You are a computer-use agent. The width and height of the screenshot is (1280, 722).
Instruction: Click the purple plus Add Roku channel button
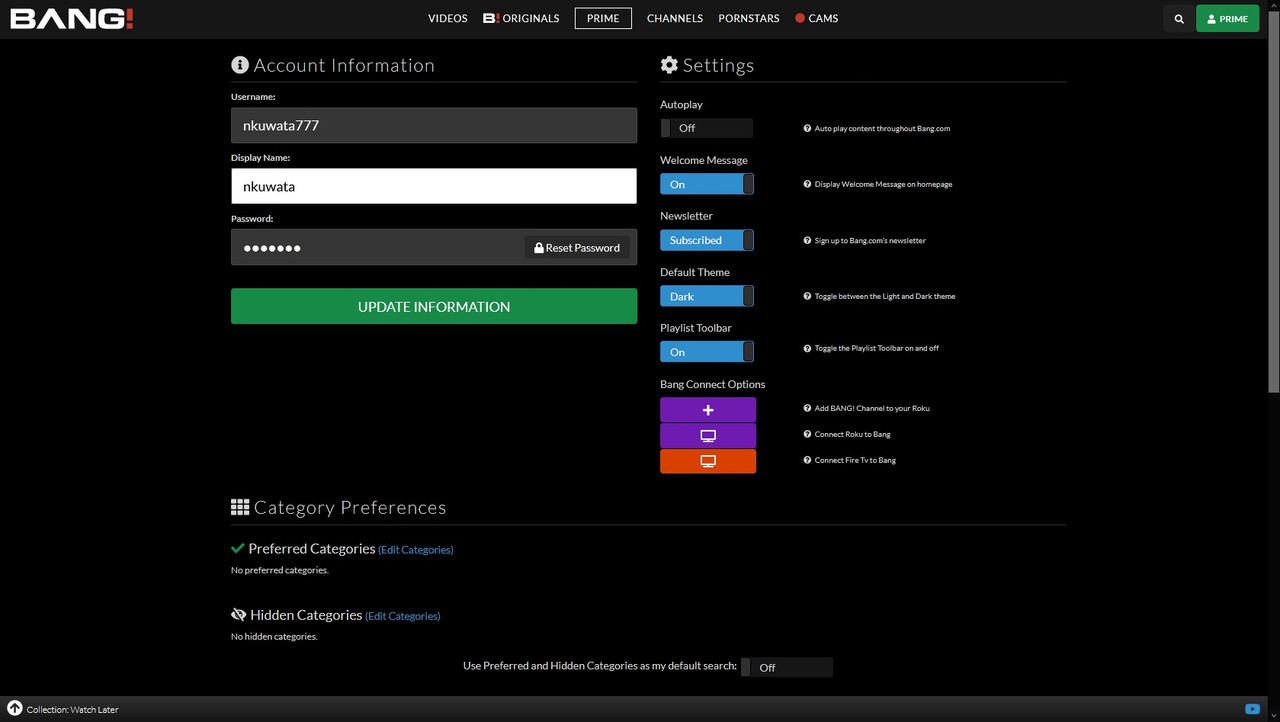(708, 410)
